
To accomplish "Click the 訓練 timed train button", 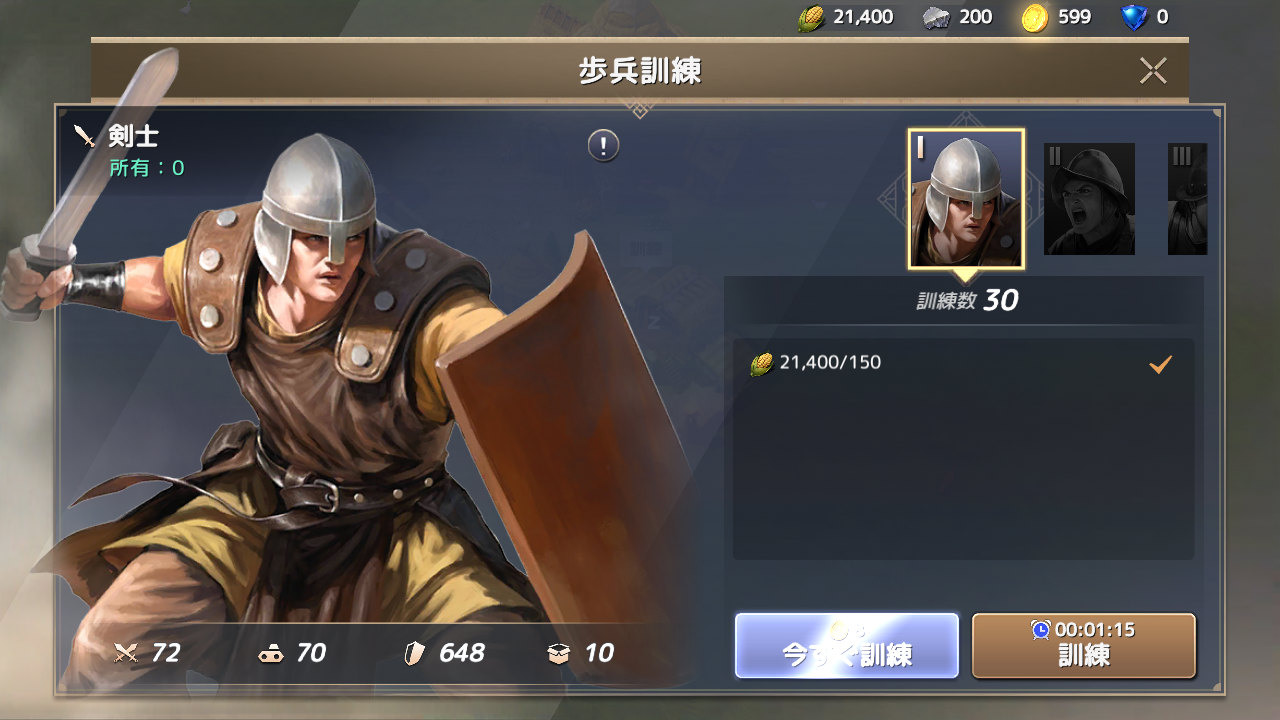I will point(1084,646).
